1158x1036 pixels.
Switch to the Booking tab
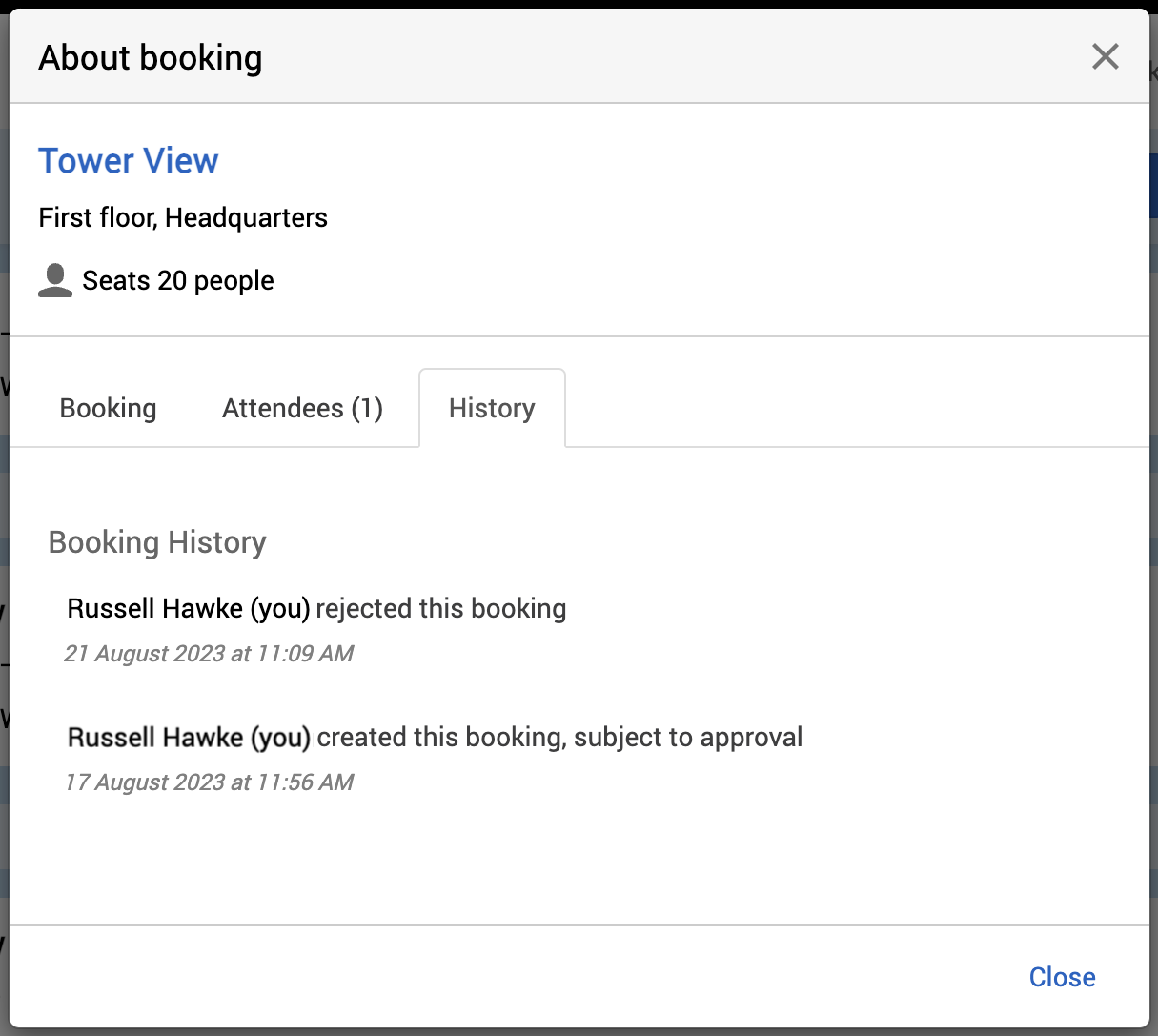click(108, 408)
